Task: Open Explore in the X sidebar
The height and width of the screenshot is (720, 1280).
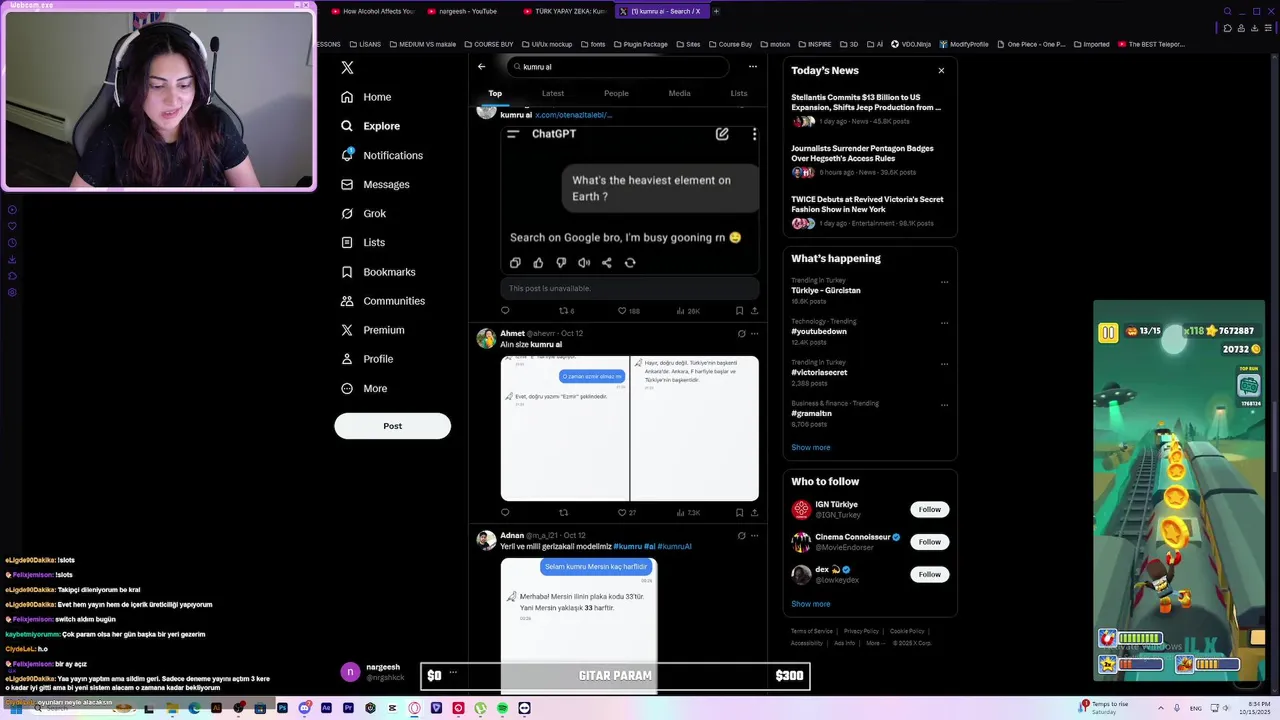Action: (x=370, y=126)
